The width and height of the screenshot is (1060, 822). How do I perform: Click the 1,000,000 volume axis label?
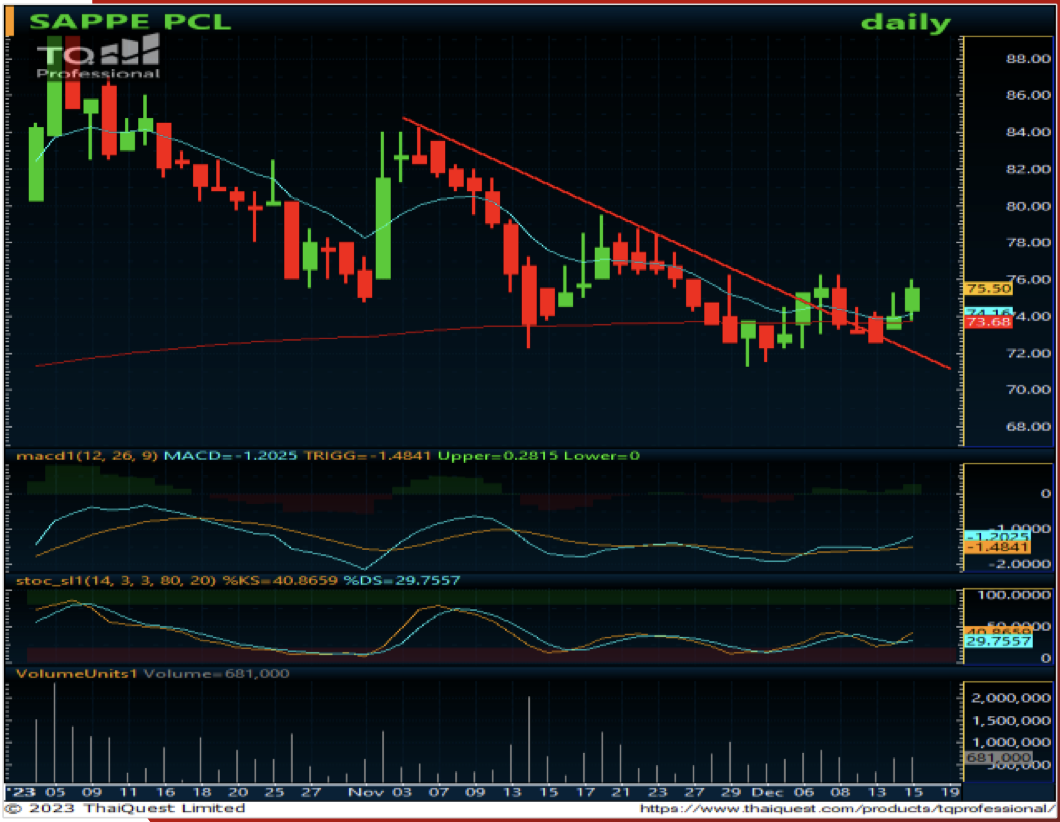(1011, 744)
